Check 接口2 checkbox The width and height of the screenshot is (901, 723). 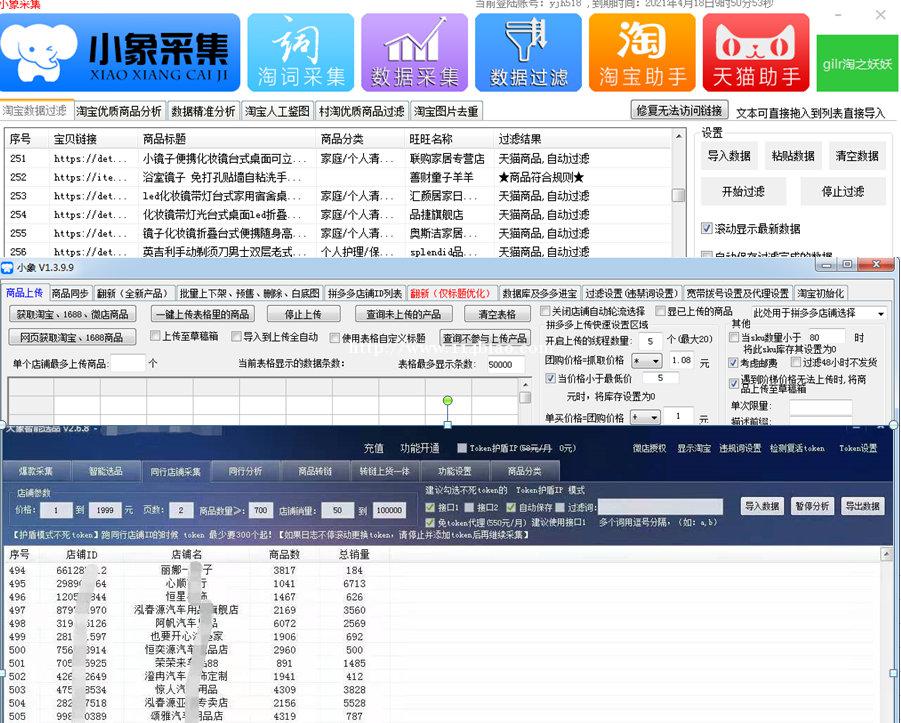coord(469,507)
